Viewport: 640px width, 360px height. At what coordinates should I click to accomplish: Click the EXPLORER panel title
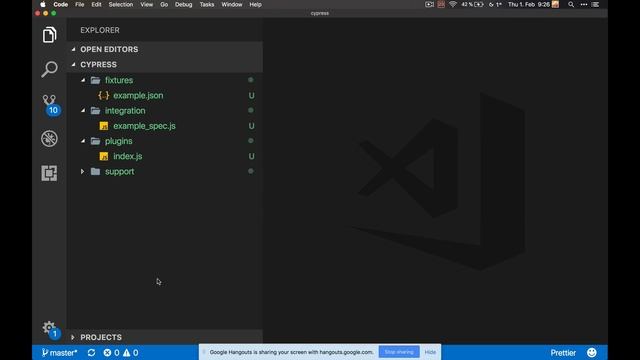(x=100, y=30)
